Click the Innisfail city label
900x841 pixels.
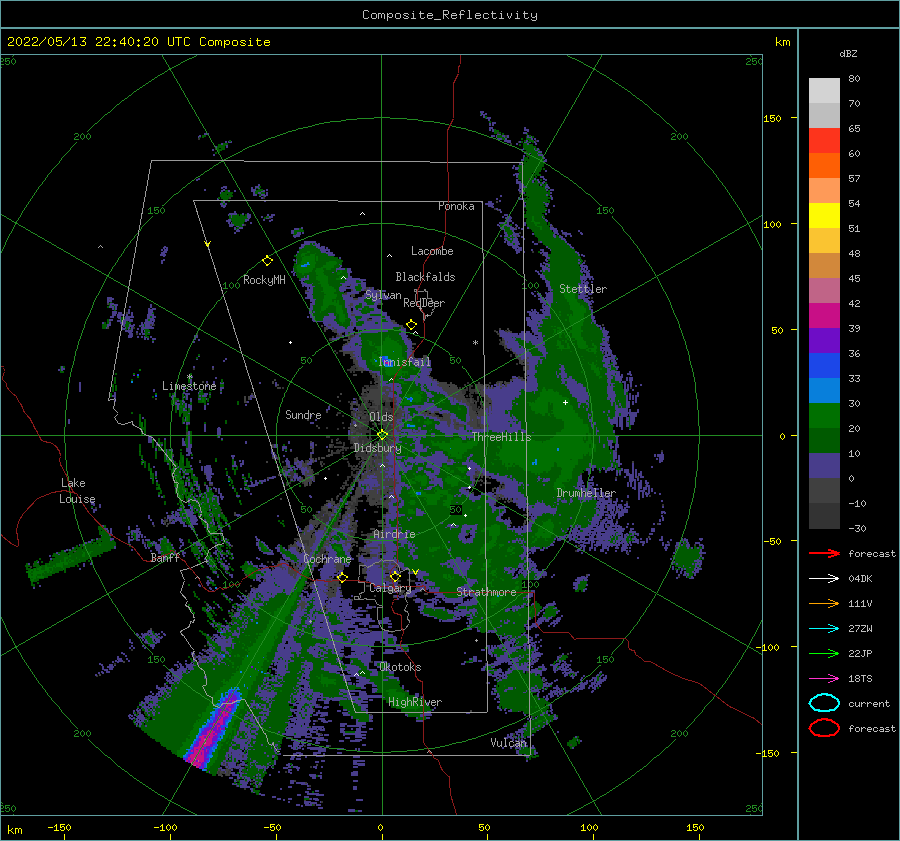[404, 362]
